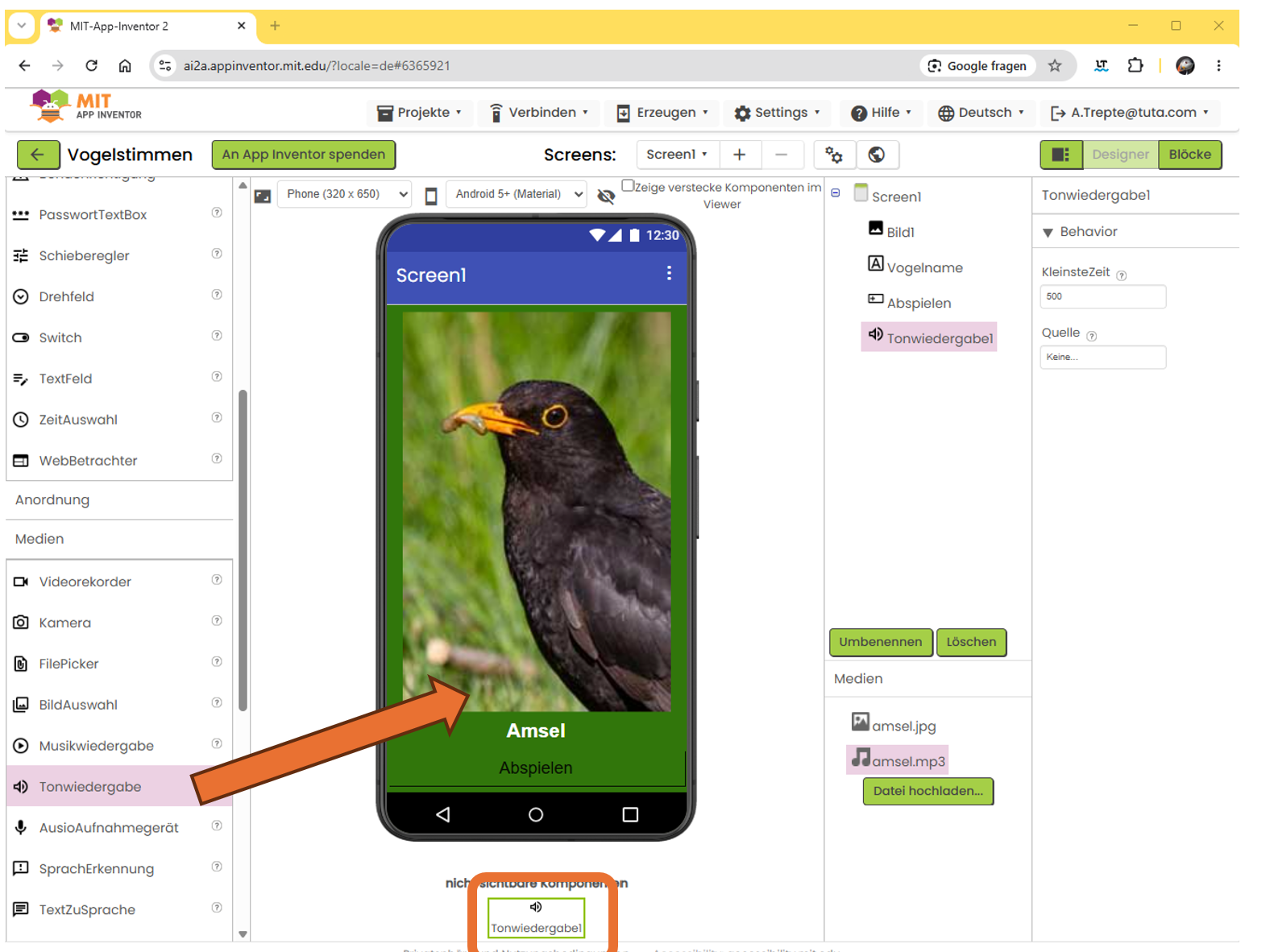Open the A.Trepte@tuta.com account dropdown
Image resolution: width=1270 pixels, height=952 pixels.
(x=1129, y=113)
